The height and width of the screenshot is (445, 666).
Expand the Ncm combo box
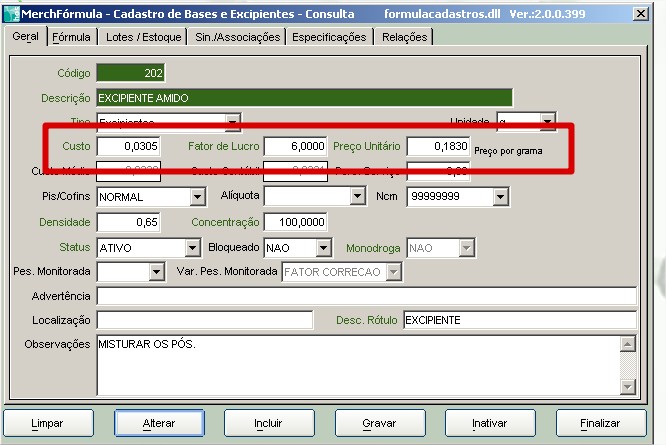click(500, 197)
